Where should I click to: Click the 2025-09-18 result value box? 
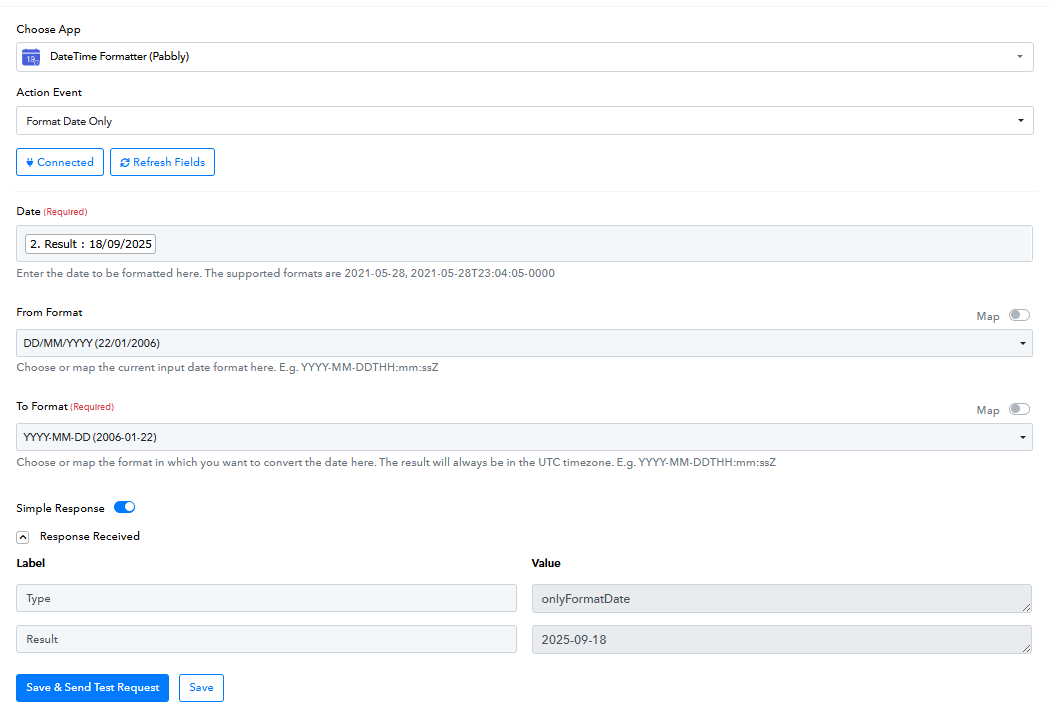(782, 640)
